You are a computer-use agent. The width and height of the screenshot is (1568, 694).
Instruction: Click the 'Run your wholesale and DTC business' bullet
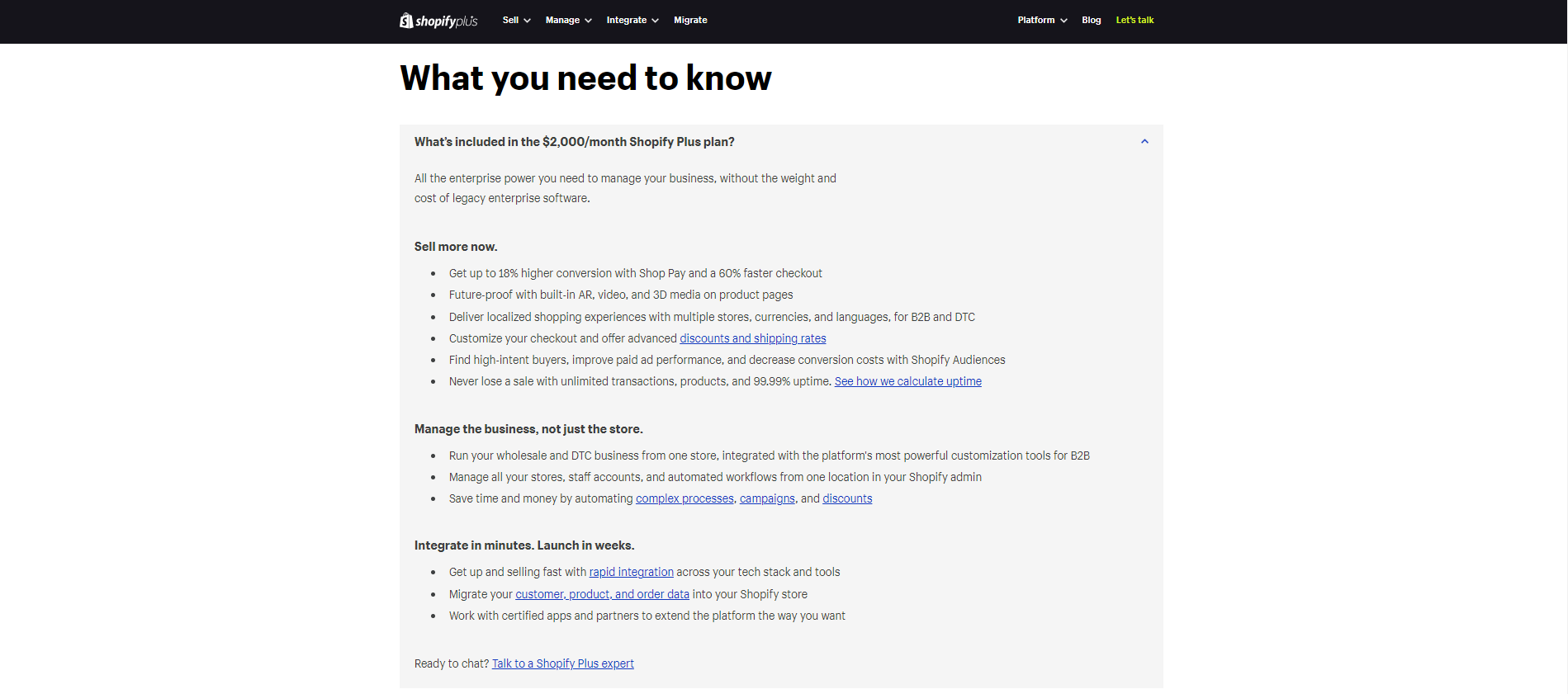770,456
